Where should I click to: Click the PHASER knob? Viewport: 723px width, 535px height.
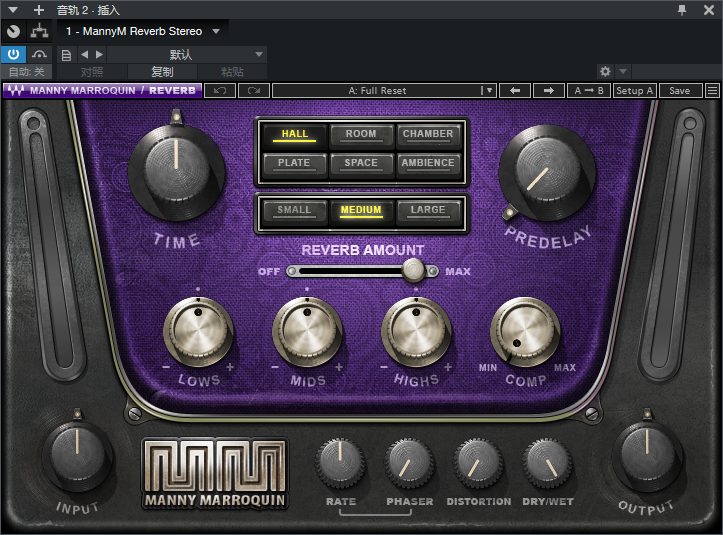409,463
